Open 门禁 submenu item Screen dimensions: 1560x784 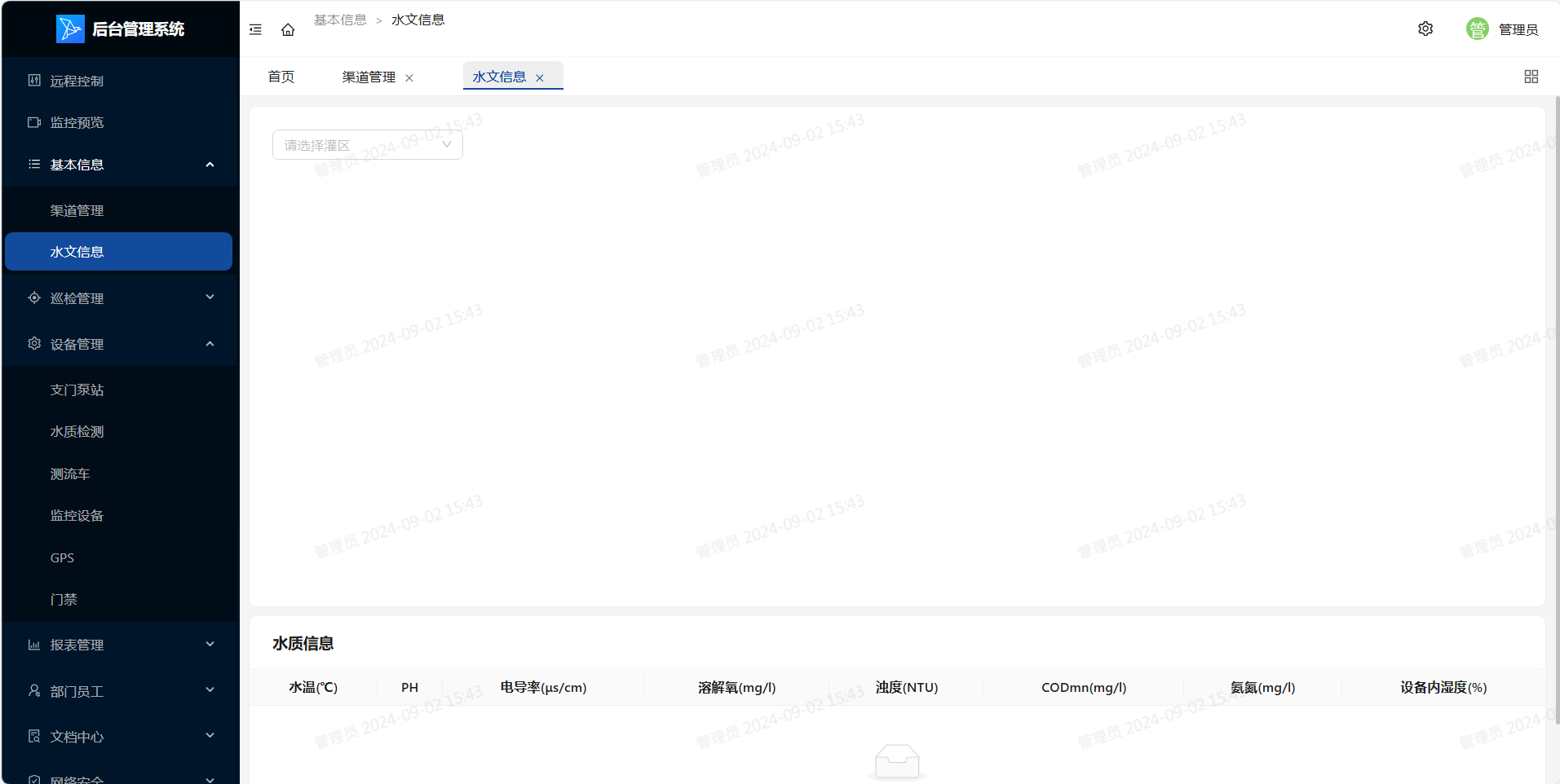pyautogui.click(x=119, y=599)
